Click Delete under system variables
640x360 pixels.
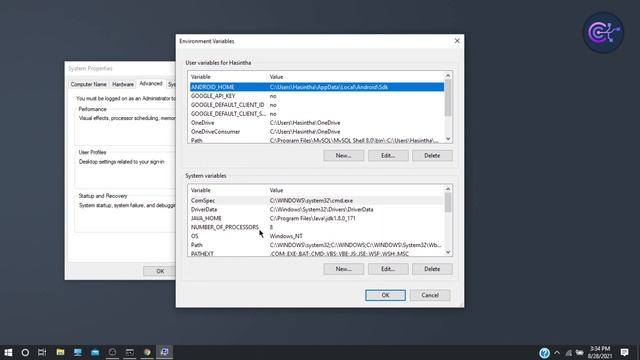432,269
